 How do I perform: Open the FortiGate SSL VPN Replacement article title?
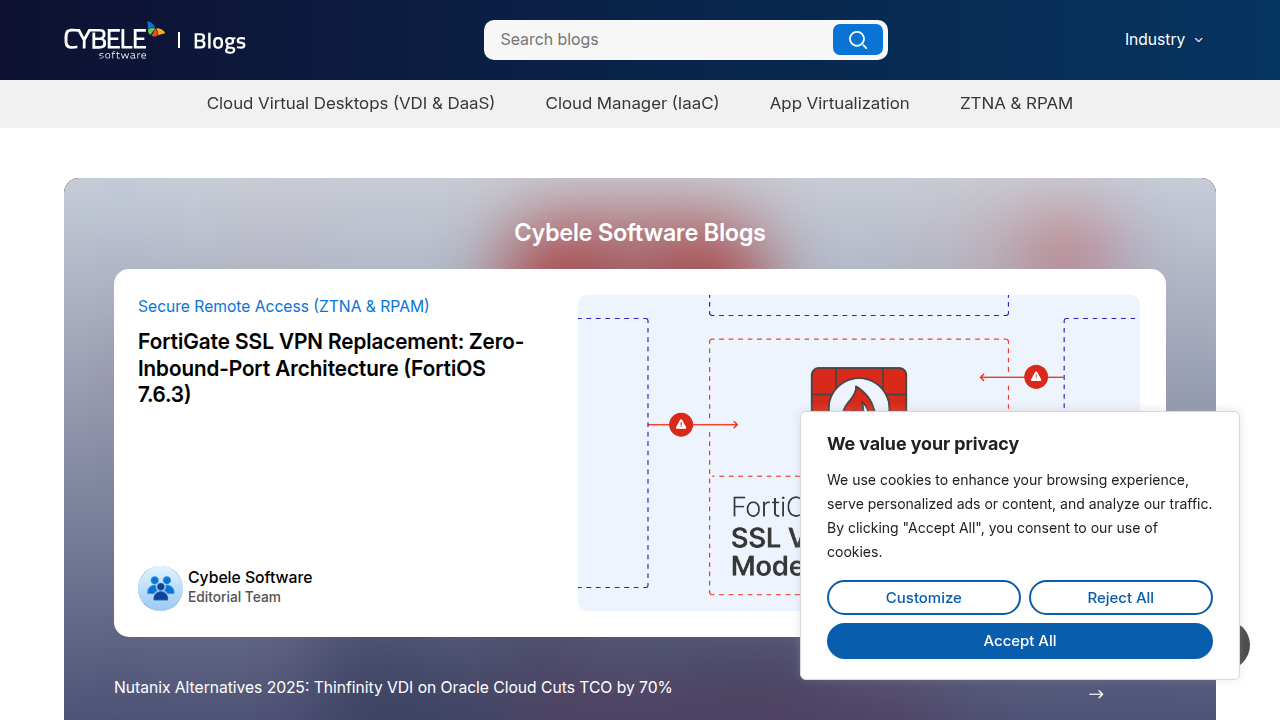331,368
